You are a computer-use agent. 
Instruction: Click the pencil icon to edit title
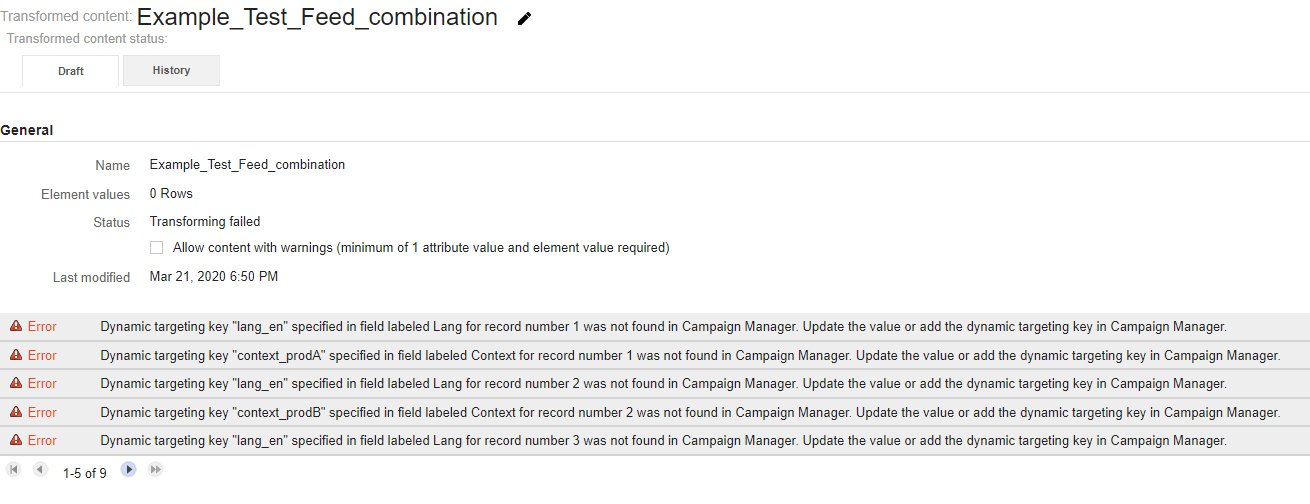524,19
